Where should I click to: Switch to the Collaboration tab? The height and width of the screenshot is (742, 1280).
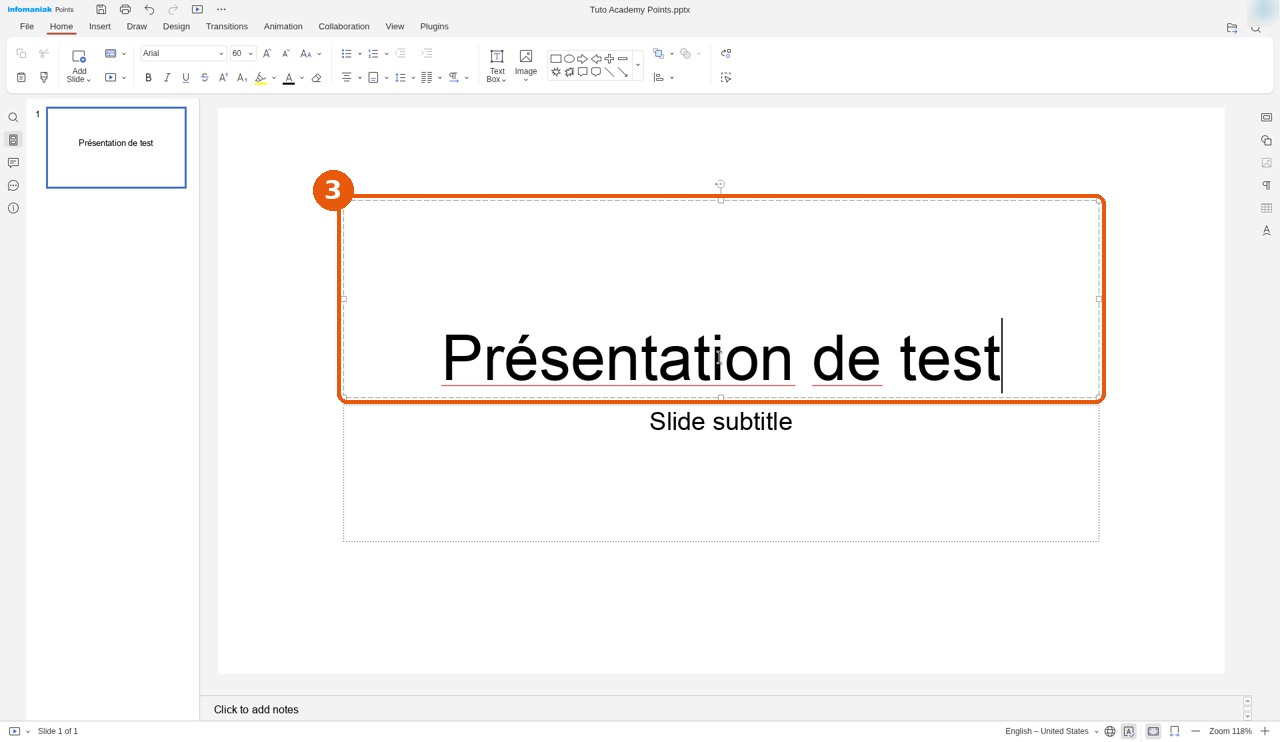click(x=344, y=26)
